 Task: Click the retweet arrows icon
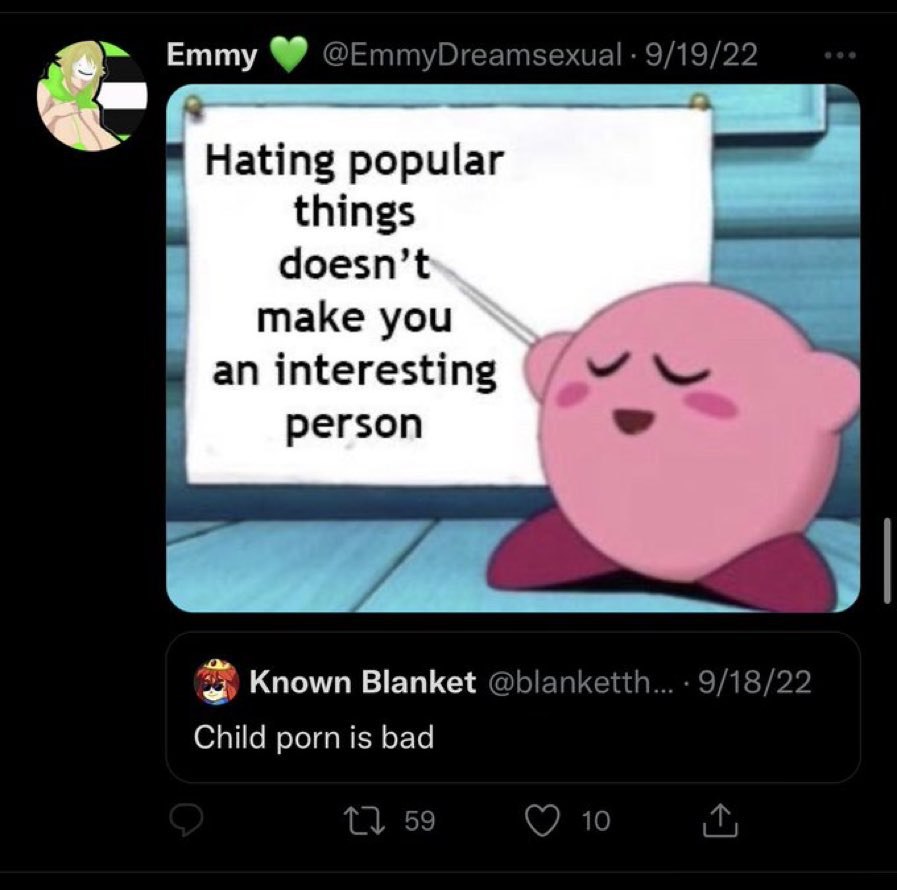[367, 821]
